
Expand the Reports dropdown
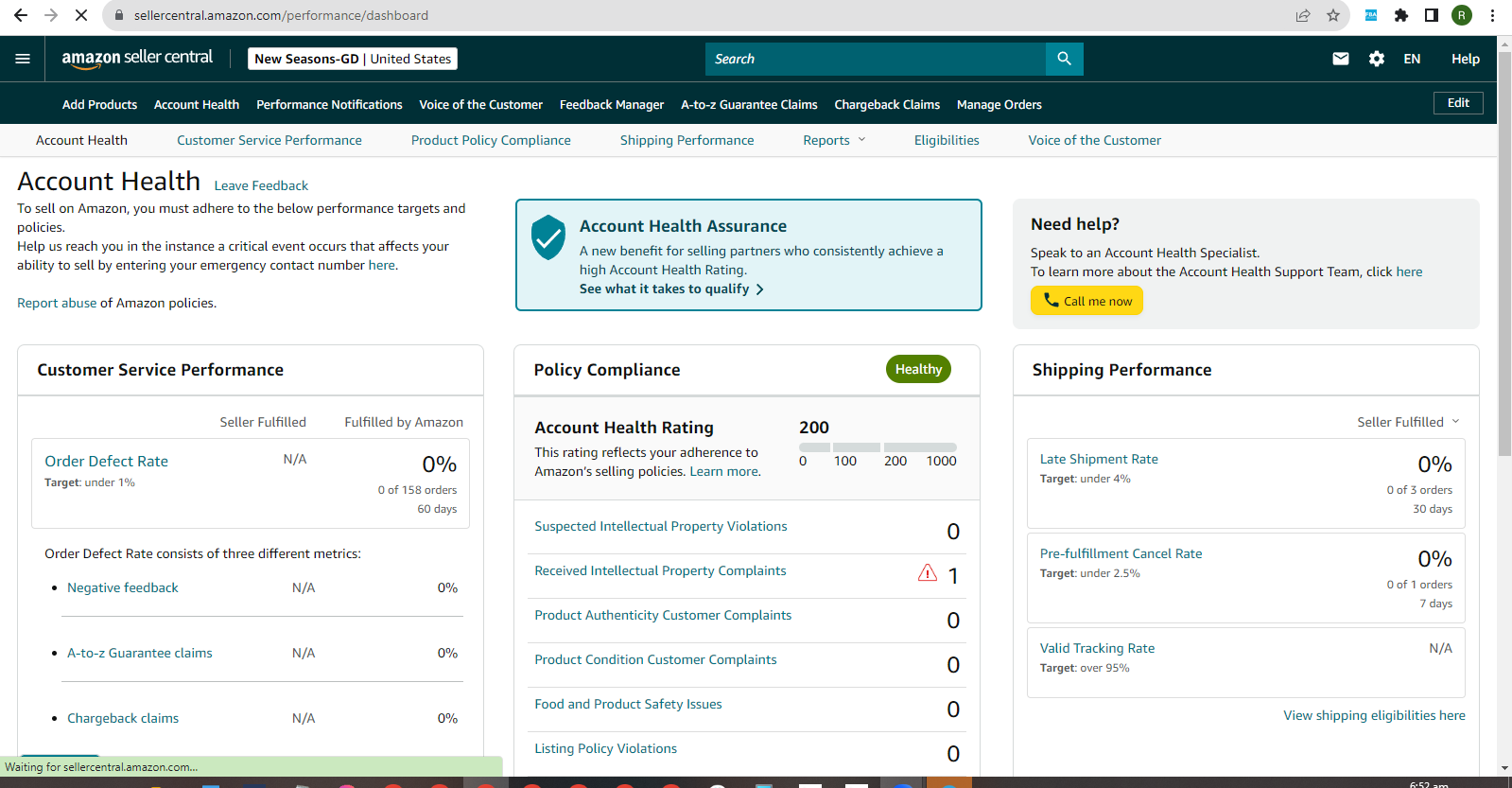(834, 140)
